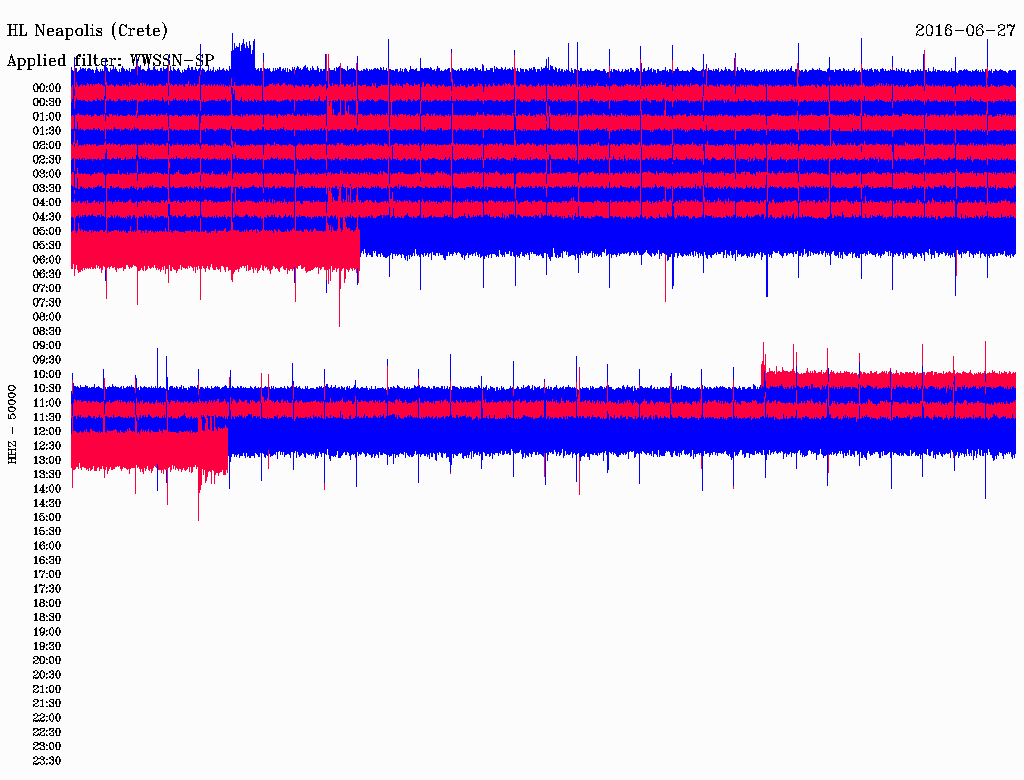Screen dimensions: 1024x780
Task: Click the 14:30 time label
Action: click(x=47, y=503)
